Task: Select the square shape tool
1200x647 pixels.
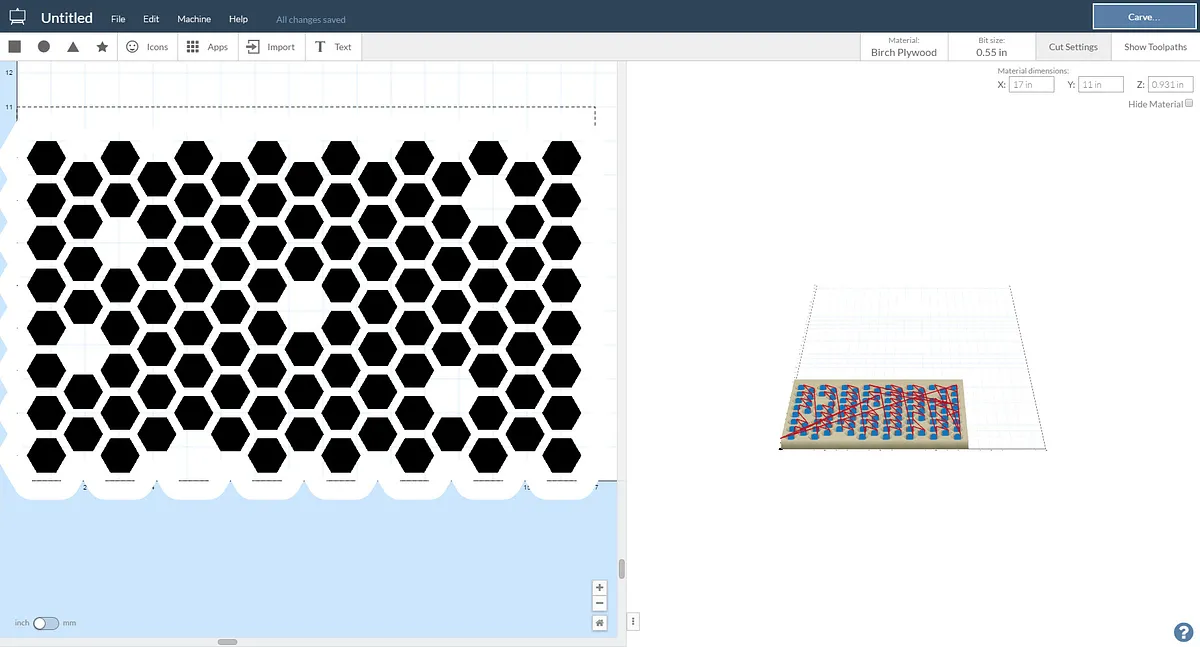Action: coord(15,47)
